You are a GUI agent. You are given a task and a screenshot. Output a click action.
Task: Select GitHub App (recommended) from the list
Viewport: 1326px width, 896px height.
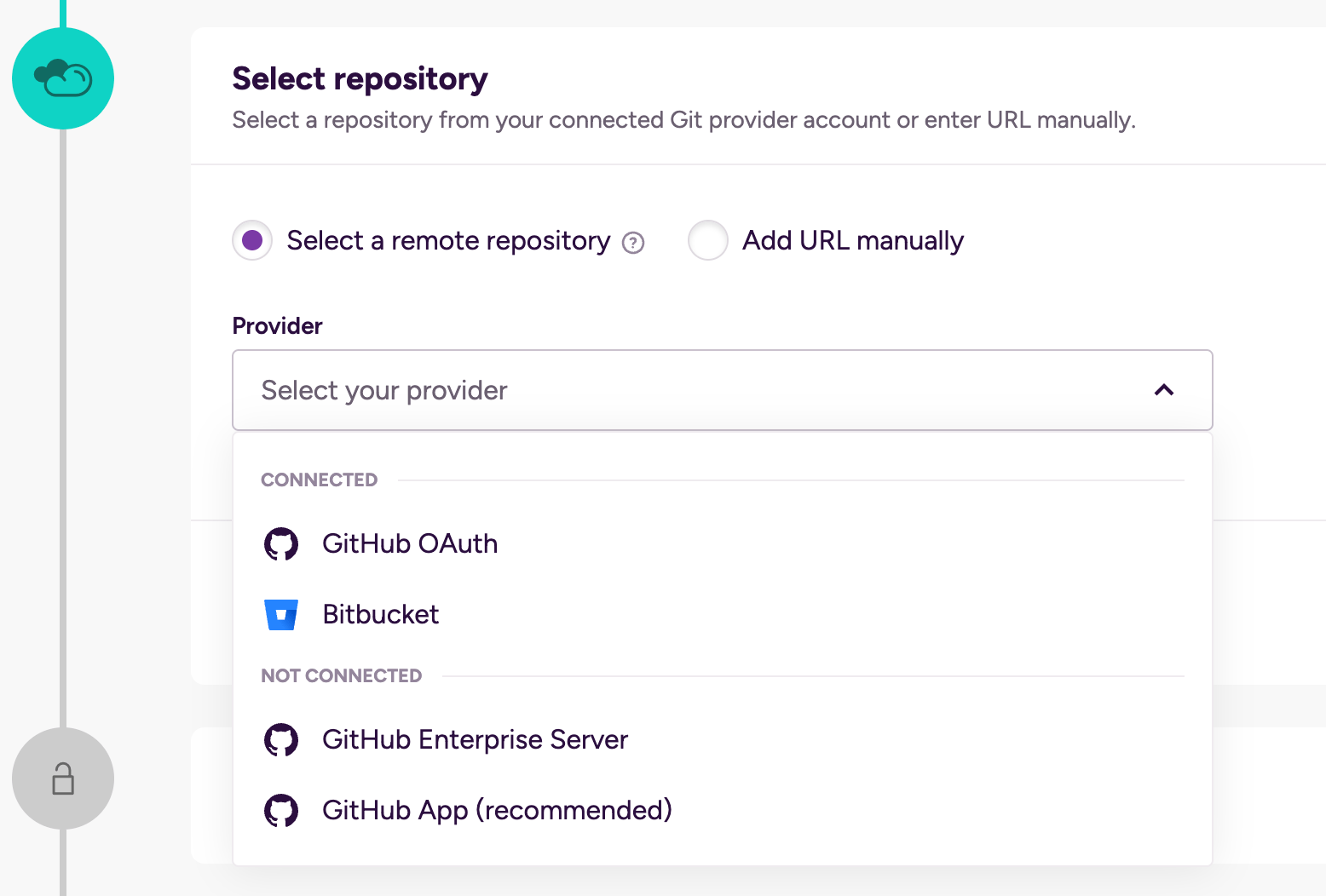tap(497, 810)
